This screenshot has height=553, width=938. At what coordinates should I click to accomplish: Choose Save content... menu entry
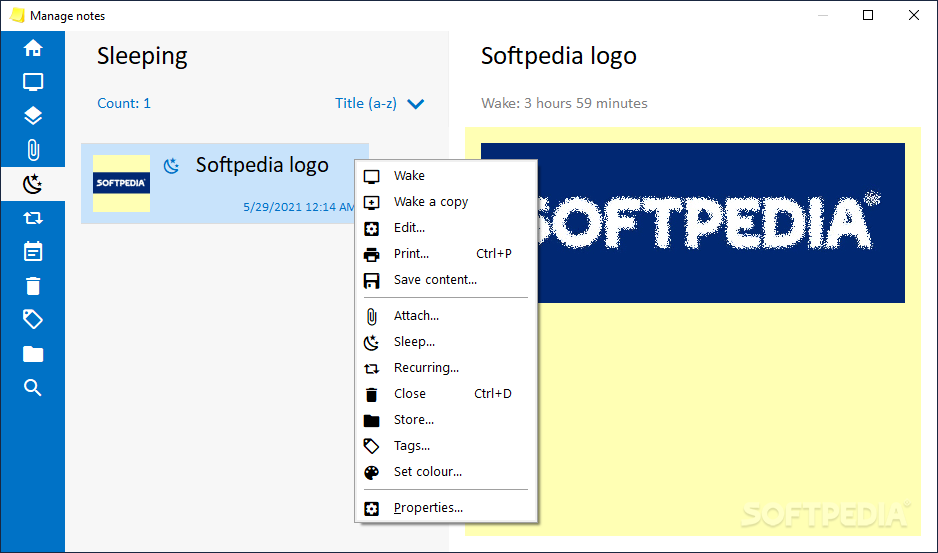tap(446, 280)
